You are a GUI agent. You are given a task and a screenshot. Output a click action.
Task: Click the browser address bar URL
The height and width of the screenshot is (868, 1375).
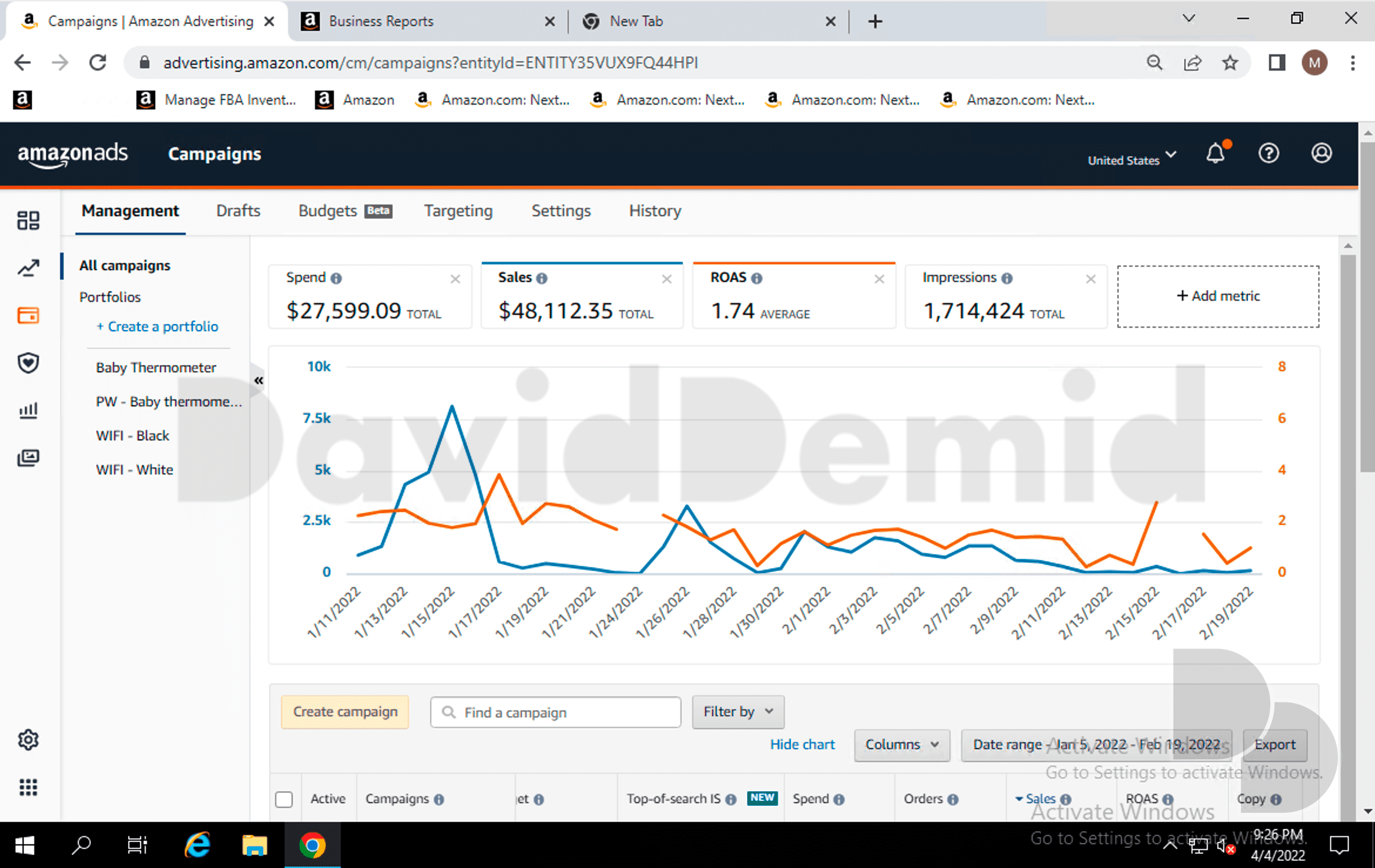pyautogui.click(x=431, y=62)
